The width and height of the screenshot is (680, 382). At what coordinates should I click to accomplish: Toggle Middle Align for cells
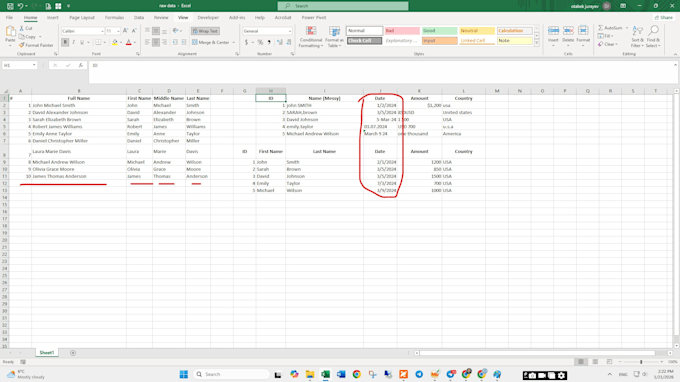[x=156, y=31]
